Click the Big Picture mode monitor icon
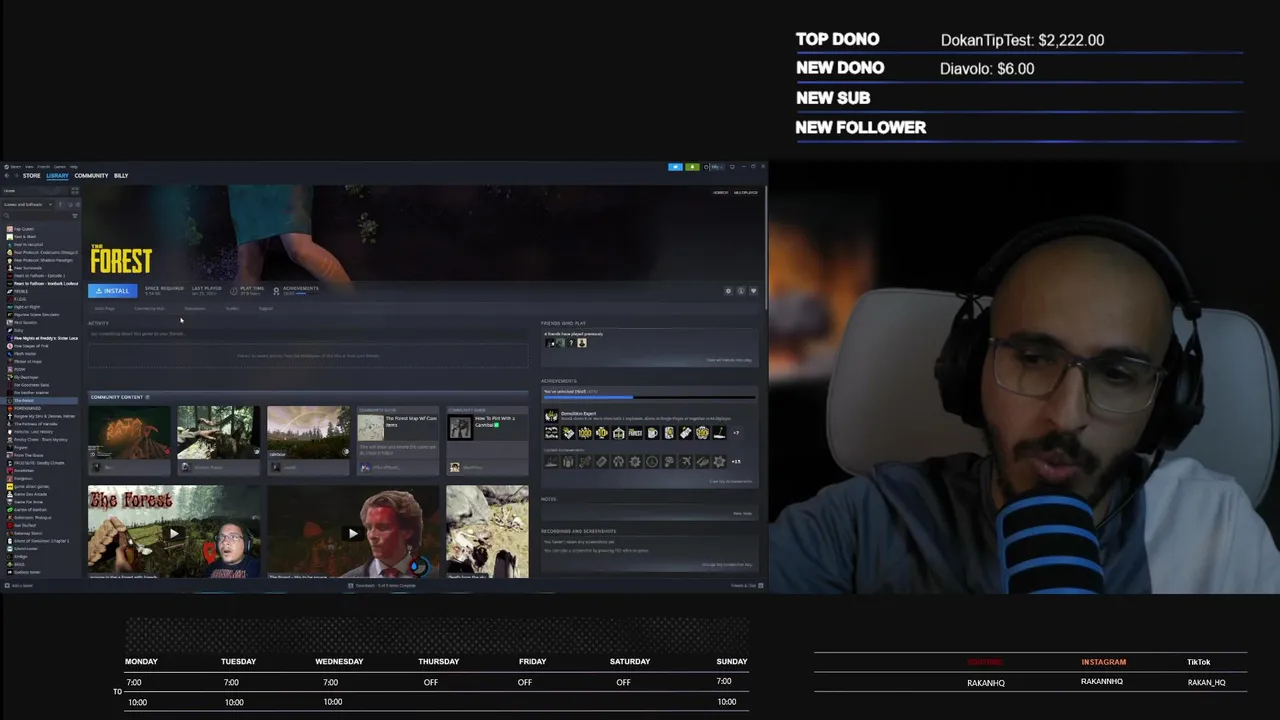This screenshot has height=720, width=1280. (732, 167)
